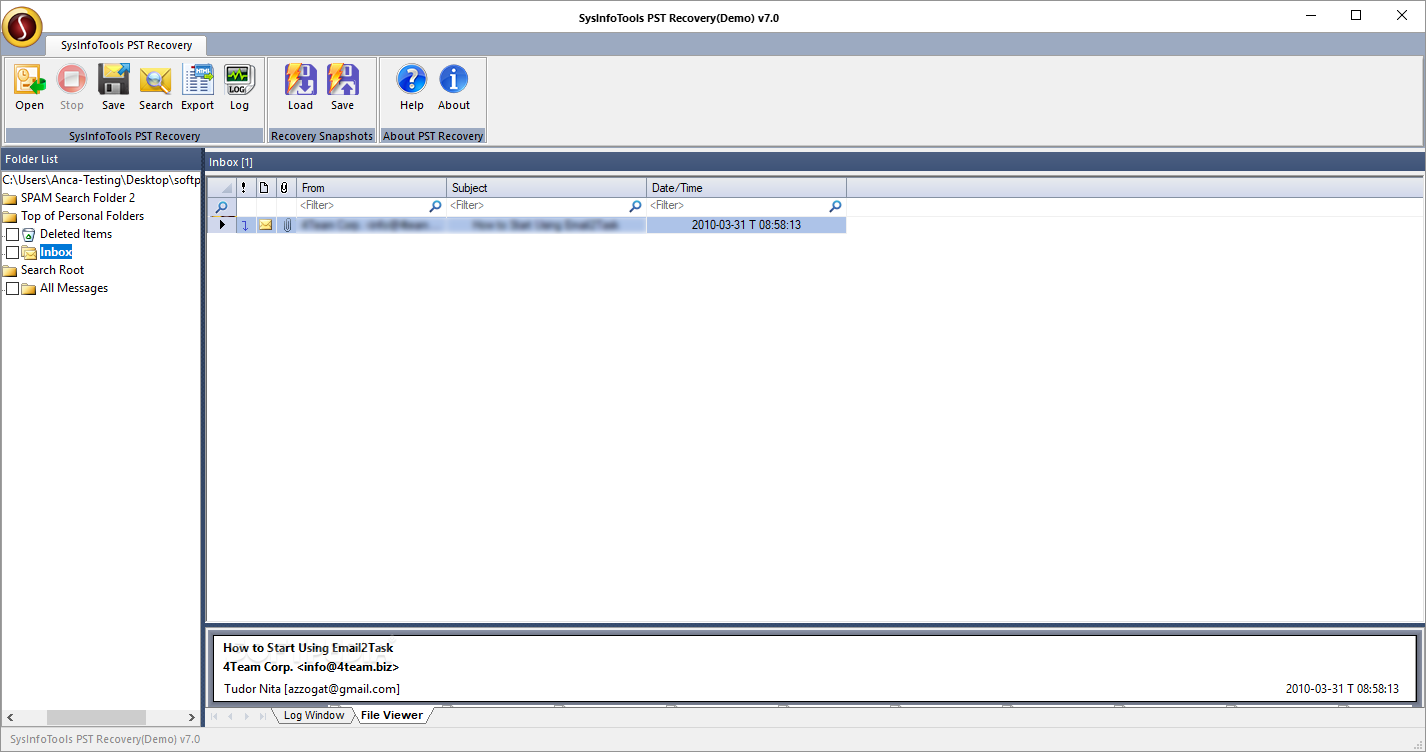This screenshot has height=752, width=1426.
Task: Click the Export toolbar icon
Action: [x=197, y=87]
